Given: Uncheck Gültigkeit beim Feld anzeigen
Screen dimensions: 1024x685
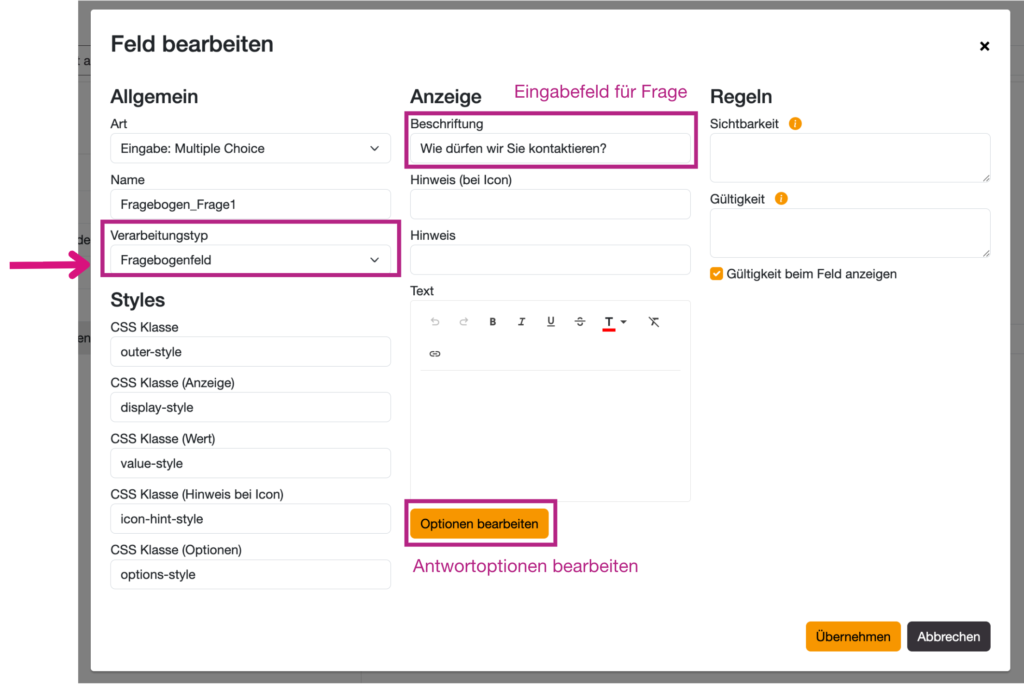Looking at the screenshot, I should point(717,274).
